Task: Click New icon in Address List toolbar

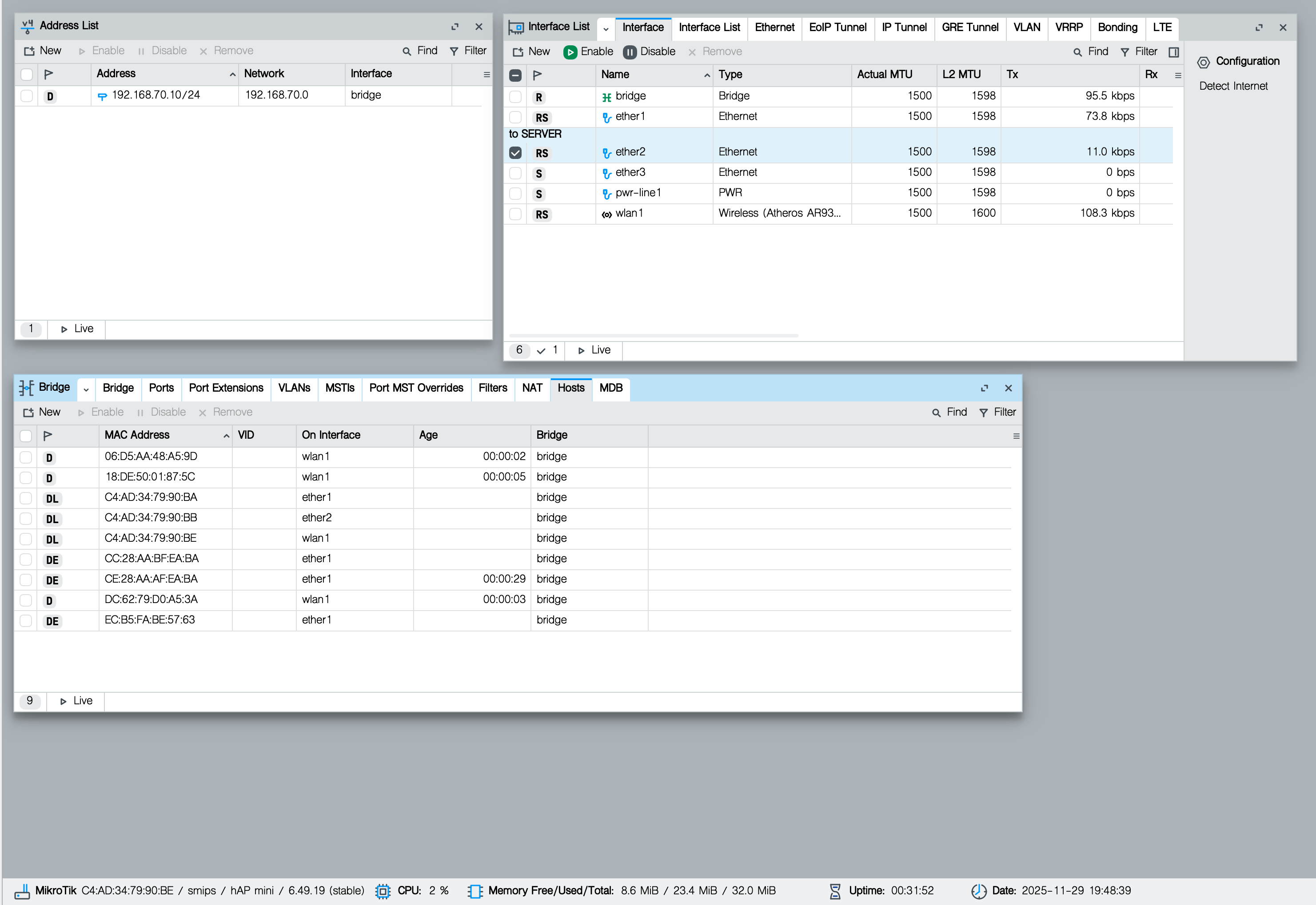Action: coord(29,51)
